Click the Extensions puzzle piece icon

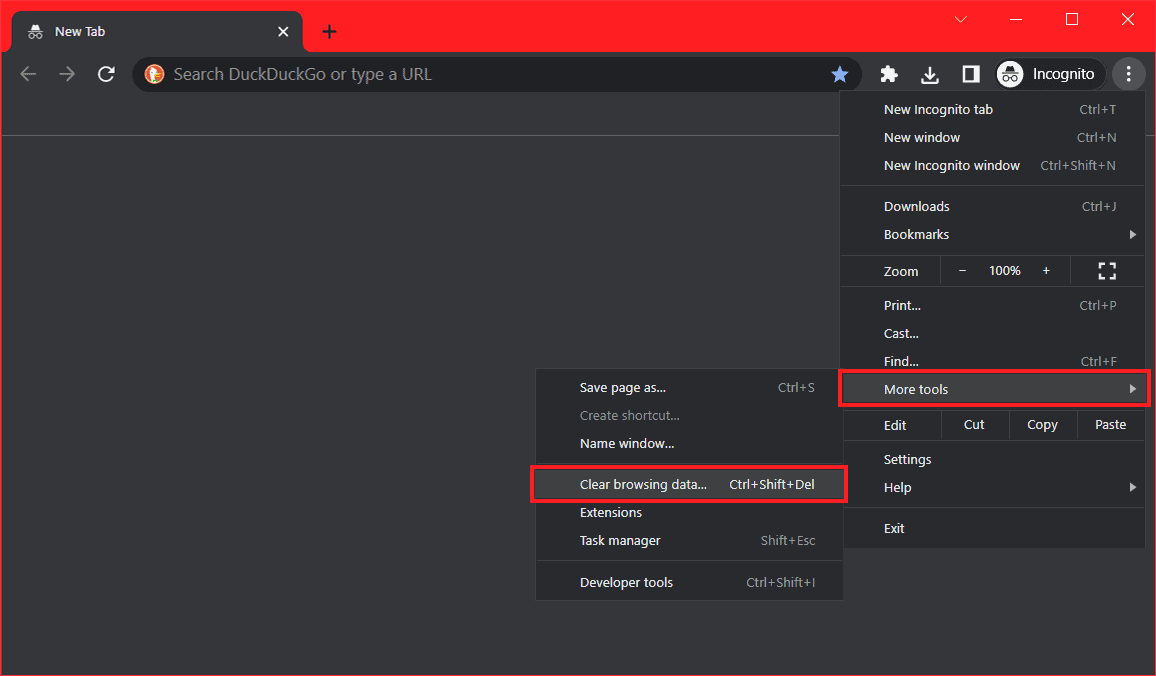click(888, 74)
